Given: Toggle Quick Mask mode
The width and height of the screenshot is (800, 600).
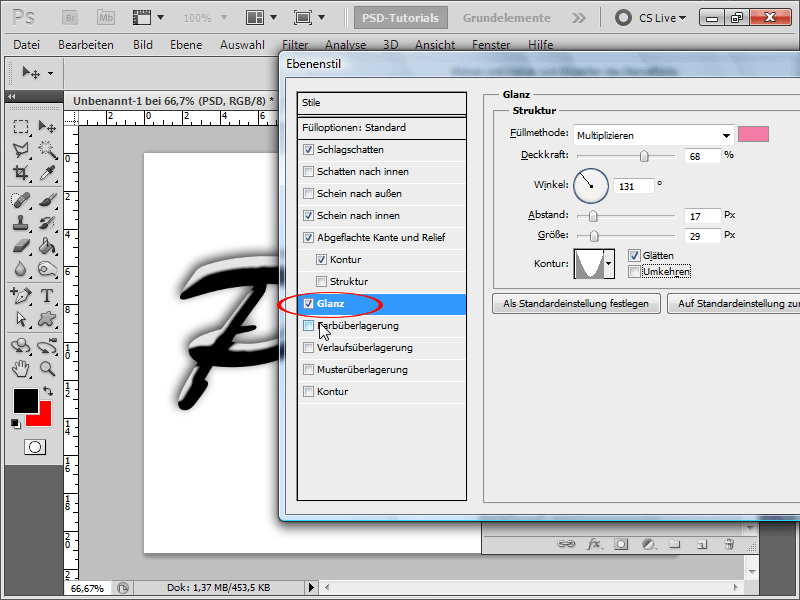Looking at the screenshot, I should pyautogui.click(x=35, y=447).
